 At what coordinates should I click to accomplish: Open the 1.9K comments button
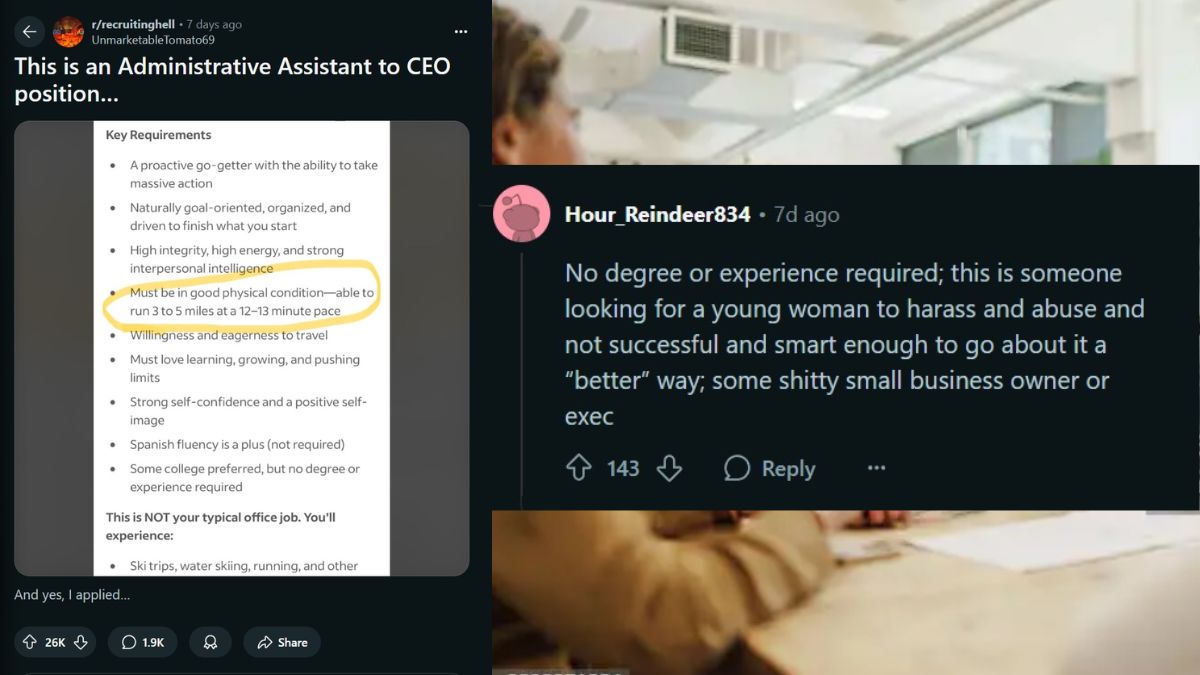click(x=142, y=642)
